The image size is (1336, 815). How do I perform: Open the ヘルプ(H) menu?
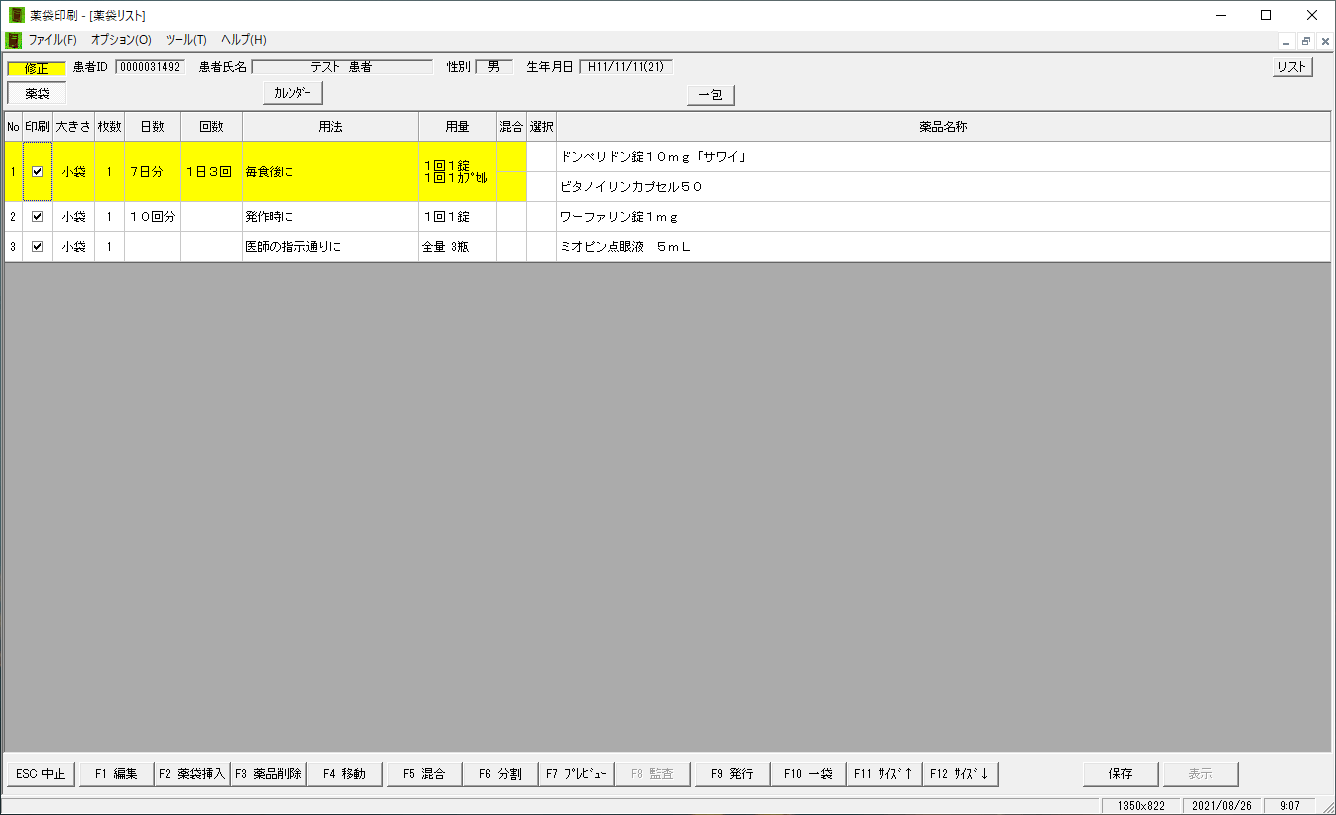244,40
